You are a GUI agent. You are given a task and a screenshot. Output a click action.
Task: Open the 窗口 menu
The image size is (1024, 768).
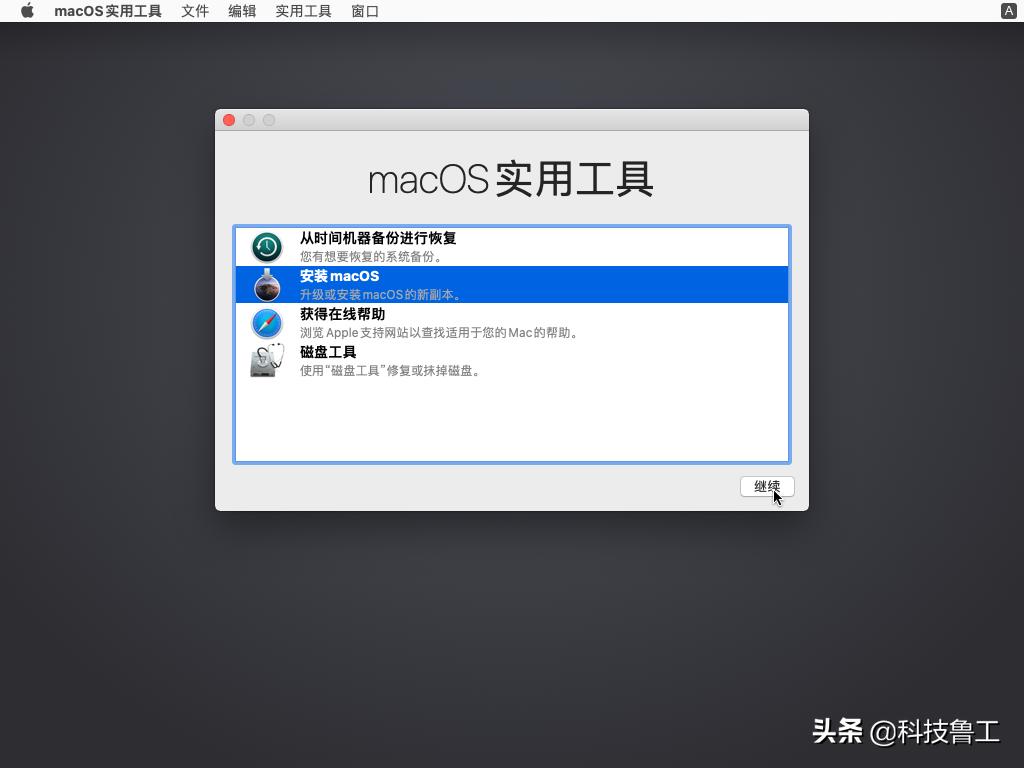(x=364, y=11)
